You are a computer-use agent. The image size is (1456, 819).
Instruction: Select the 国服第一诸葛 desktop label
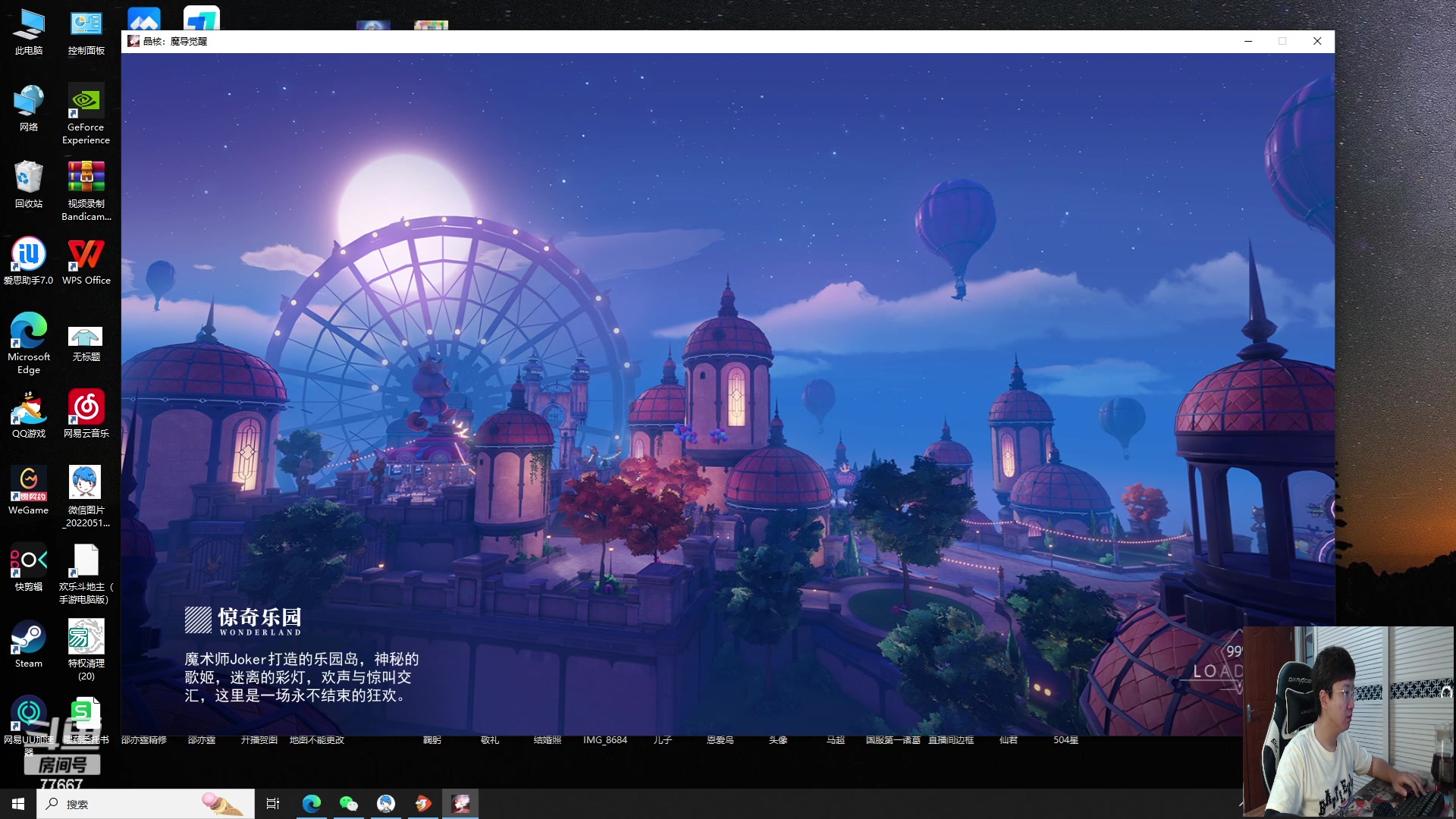click(893, 740)
